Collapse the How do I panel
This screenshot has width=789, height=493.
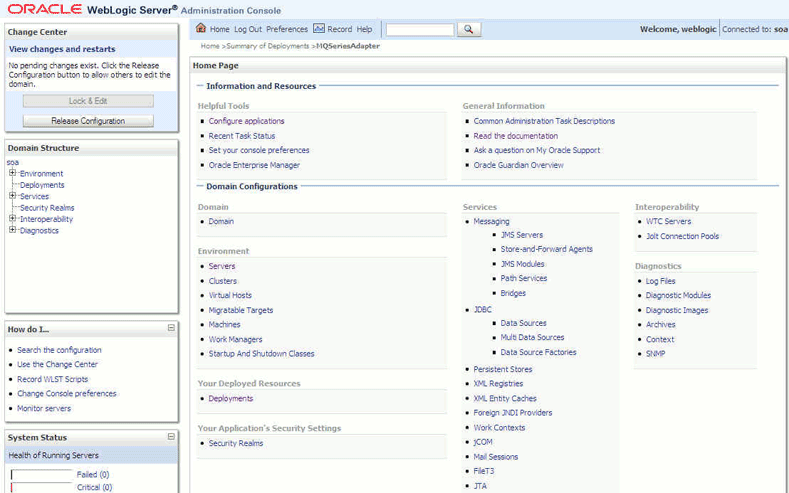pos(171,328)
